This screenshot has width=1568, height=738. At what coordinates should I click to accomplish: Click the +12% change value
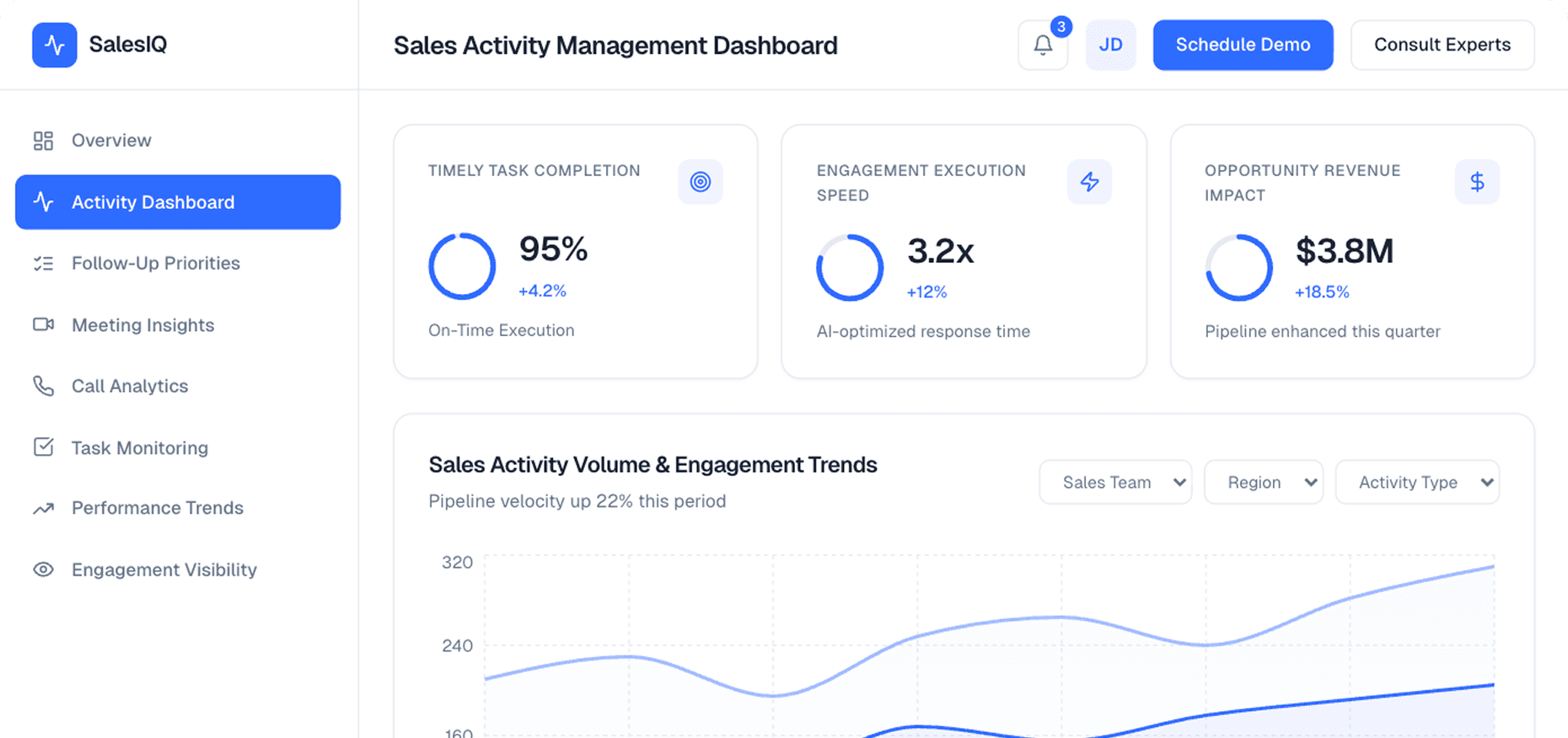point(926,292)
